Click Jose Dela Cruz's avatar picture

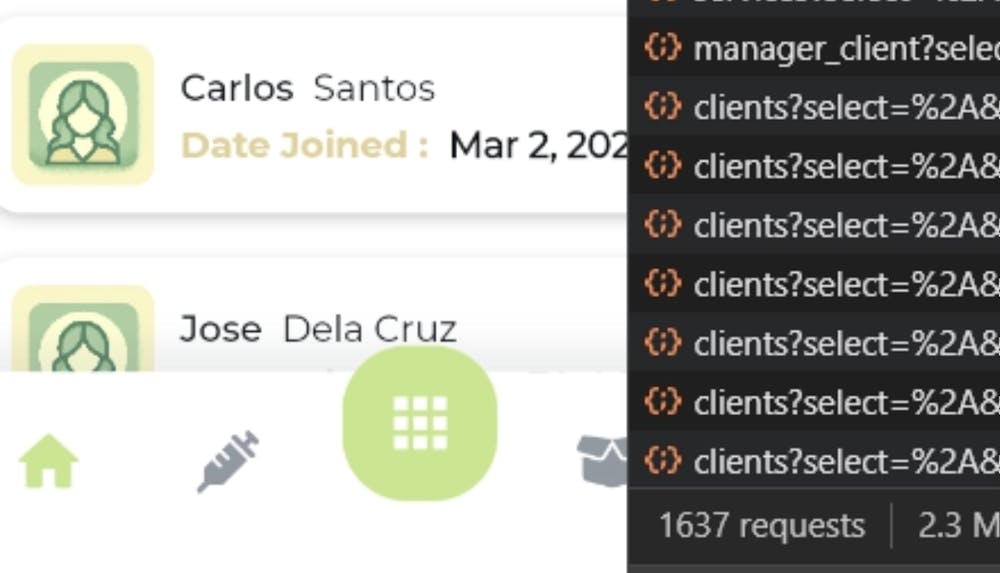tap(83, 329)
